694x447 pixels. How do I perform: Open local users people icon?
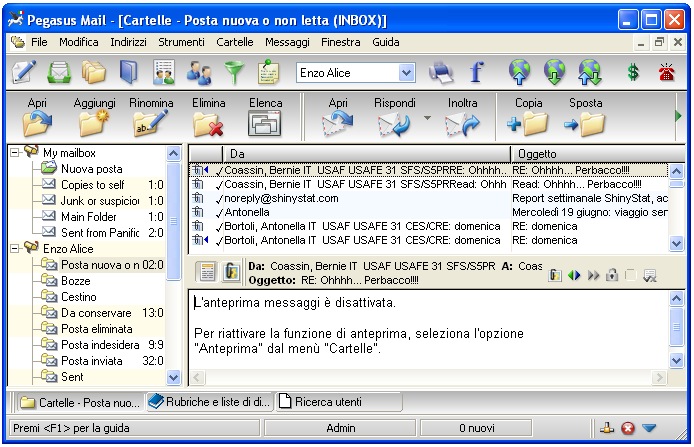(x=199, y=72)
